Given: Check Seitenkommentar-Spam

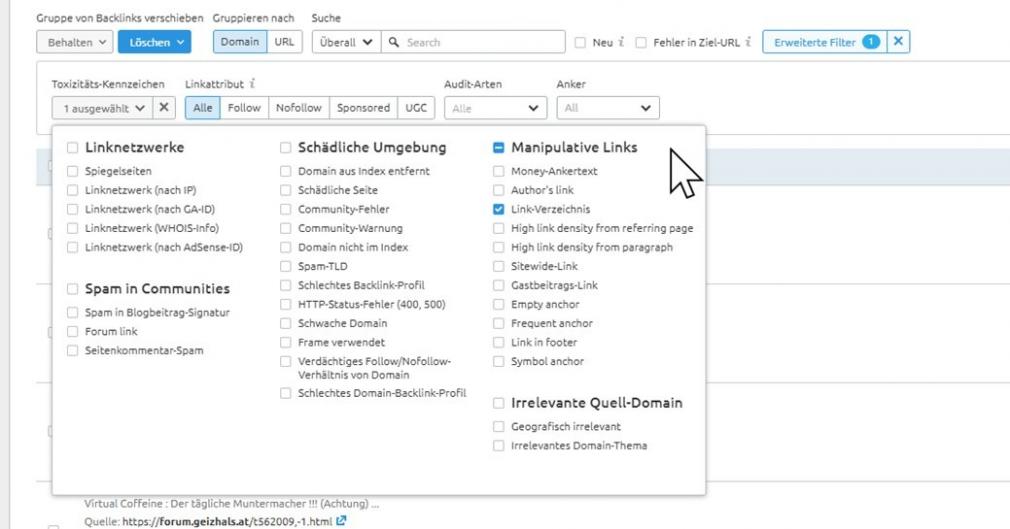Looking at the screenshot, I should tap(72, 351).
